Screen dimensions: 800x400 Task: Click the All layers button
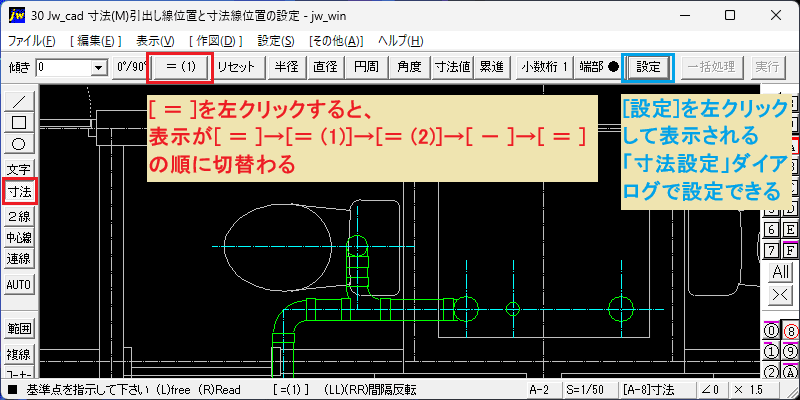[781, 271]
